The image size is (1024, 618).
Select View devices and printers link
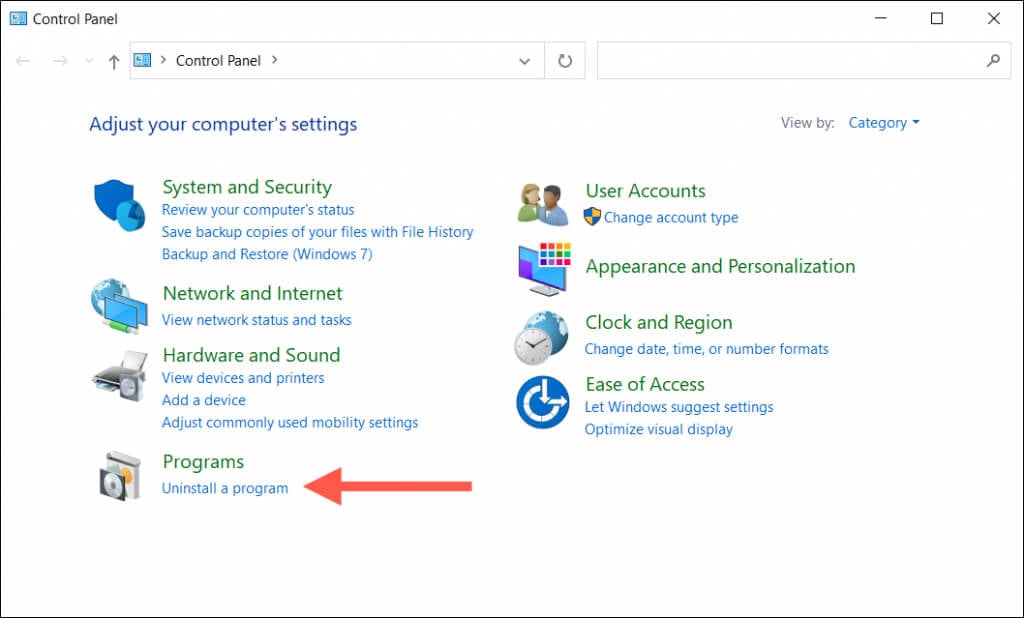coord(243,378)
